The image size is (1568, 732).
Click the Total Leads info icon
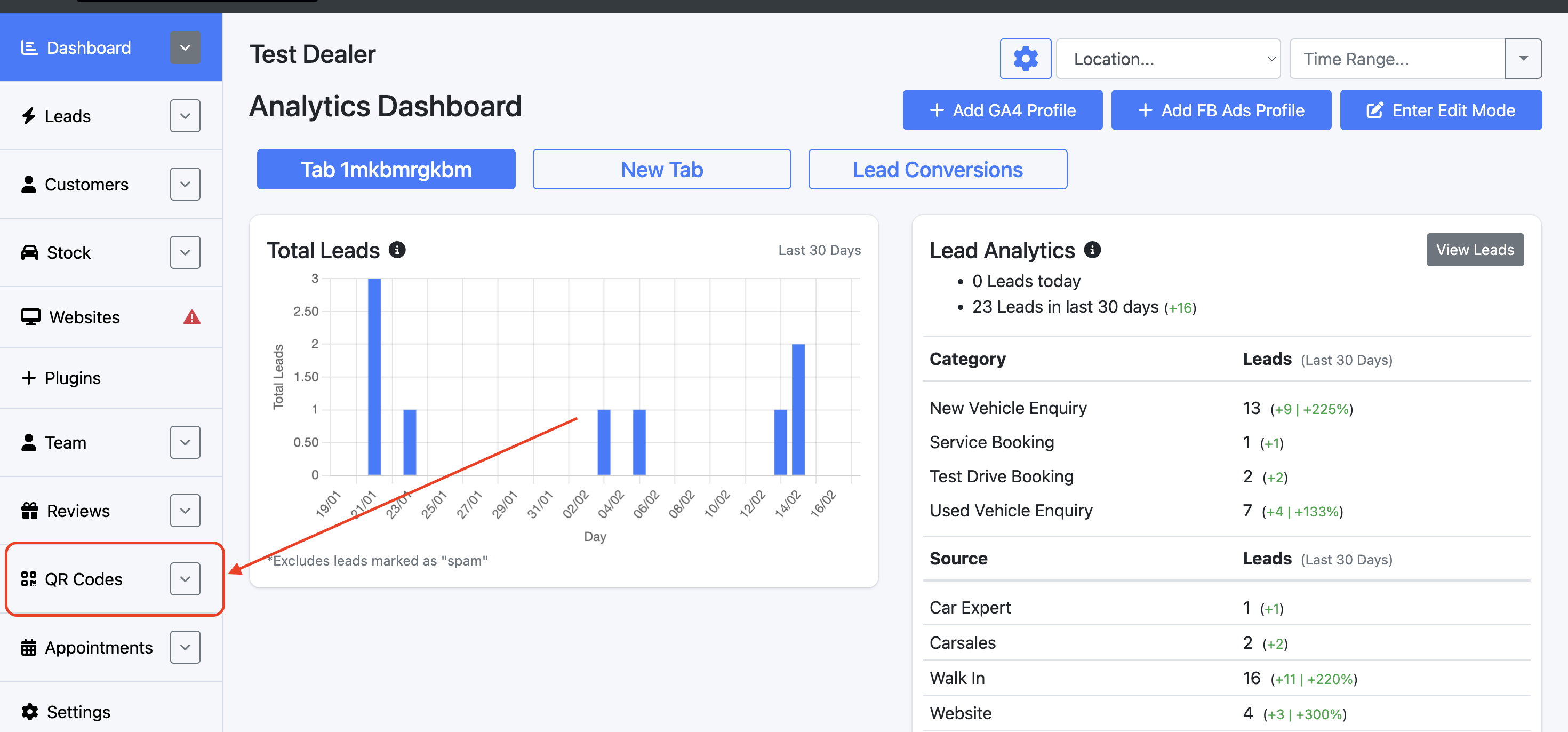pyautogui.click(x=397, y=250)
